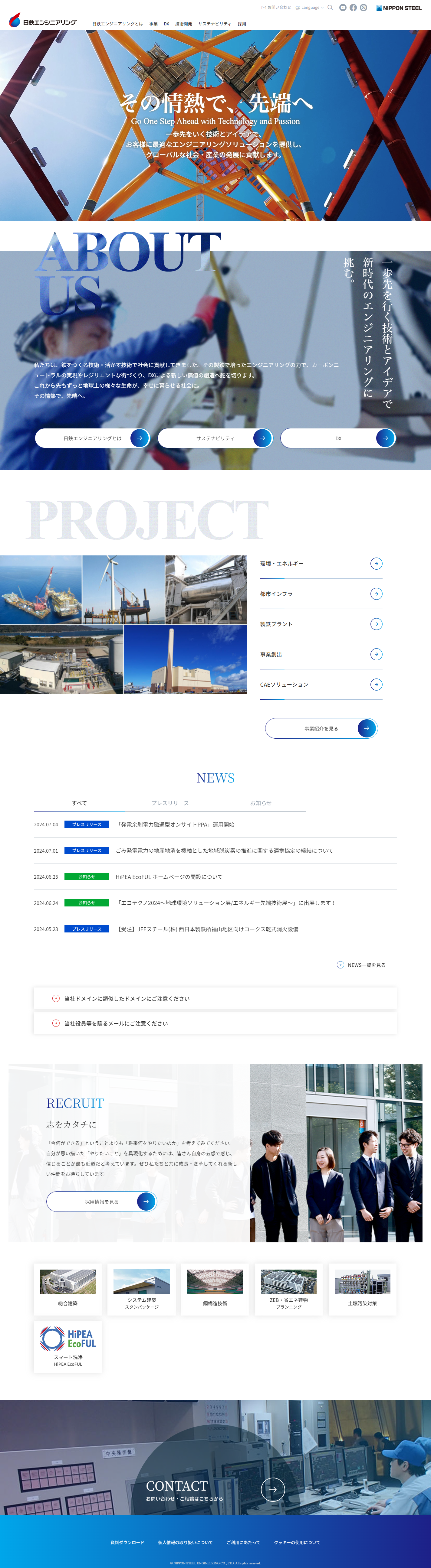Open news 「発電余剰電力融通型オンサイトPPA」運用開始
Screen dimensions: 431x1568
[x=175, y=825]
